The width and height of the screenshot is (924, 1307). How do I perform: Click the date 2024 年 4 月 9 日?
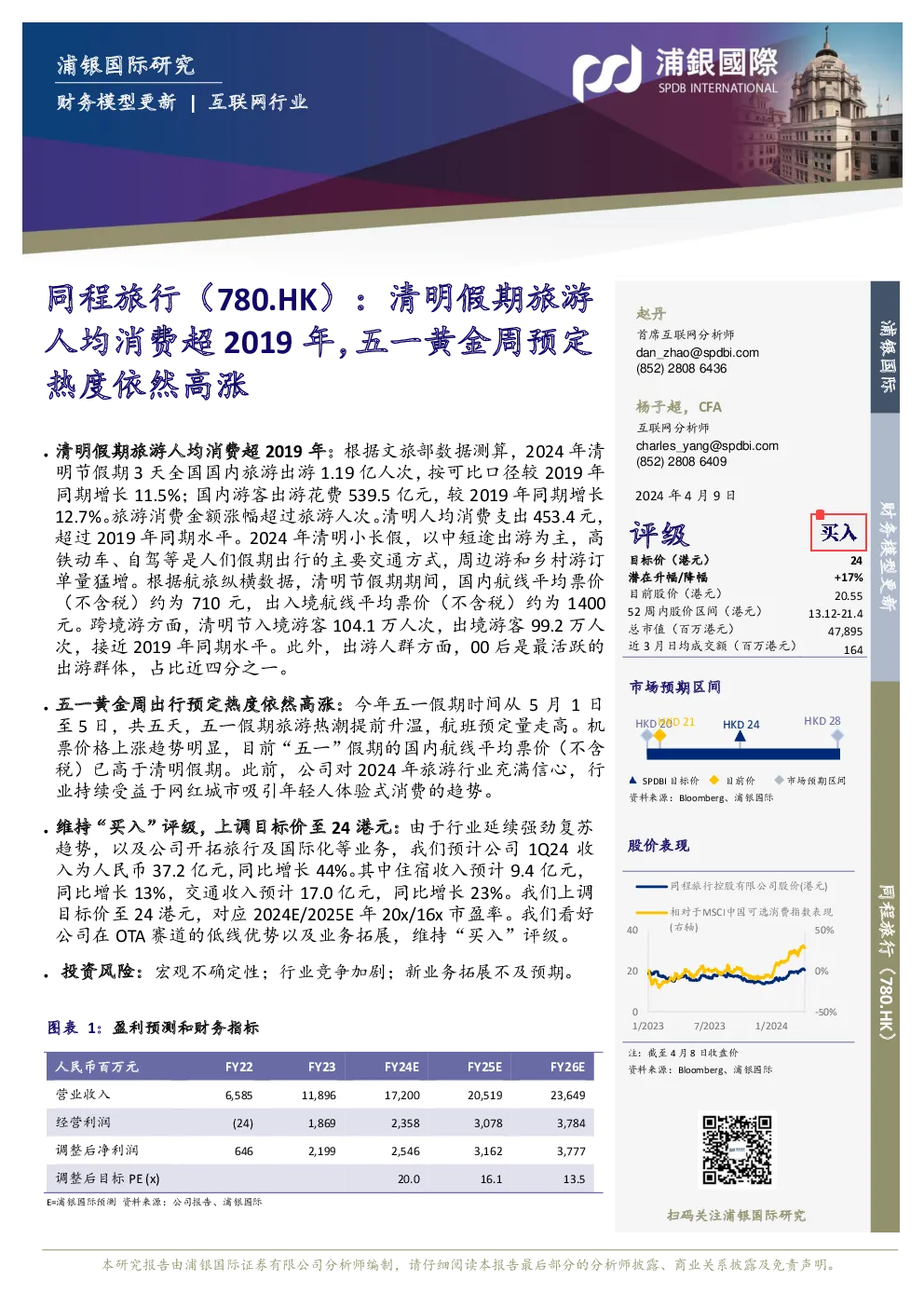[686, 496]
